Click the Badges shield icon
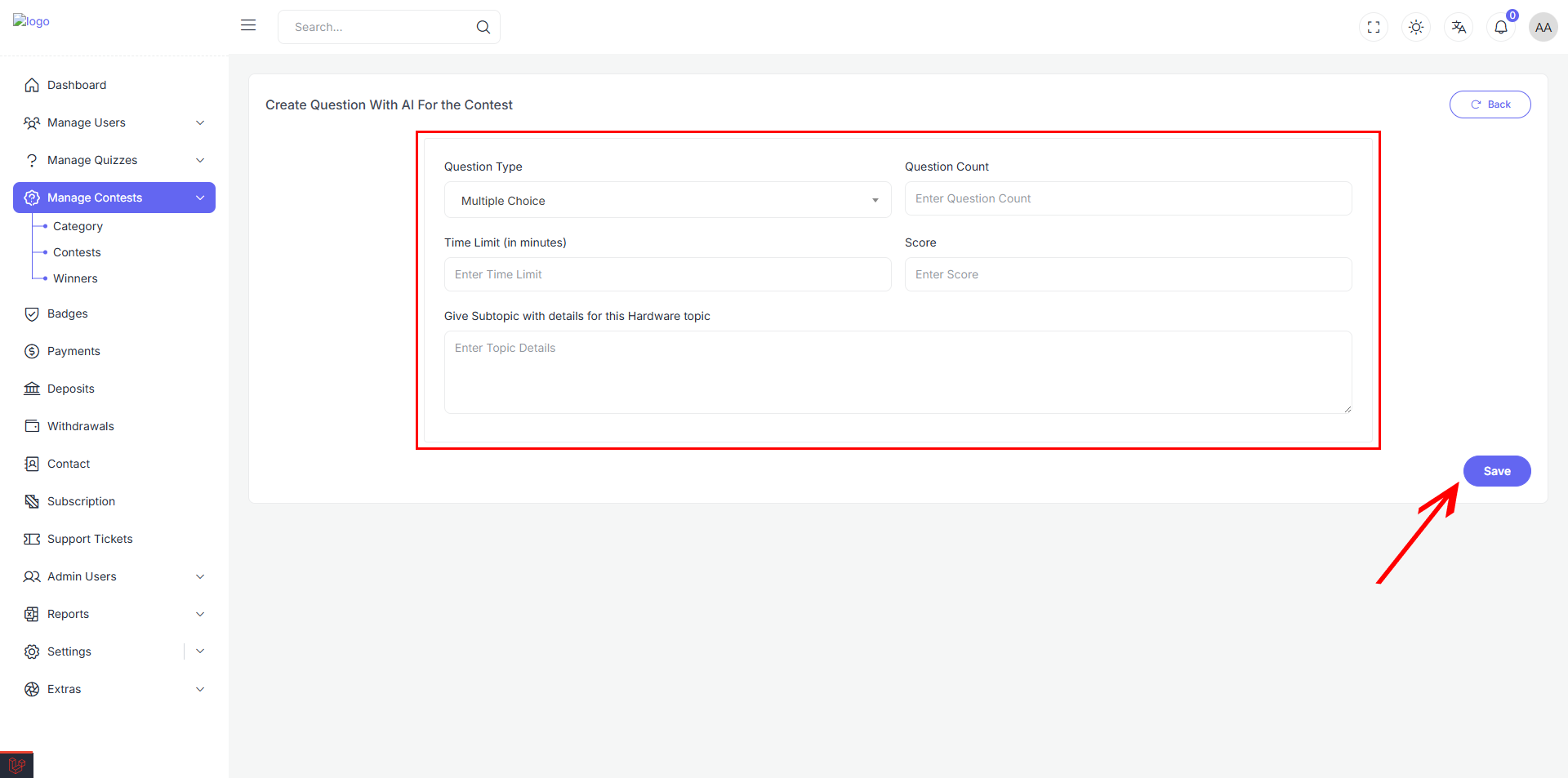Screen dimensions: 1568x778 pyautogui.click(x=32, y=313)
